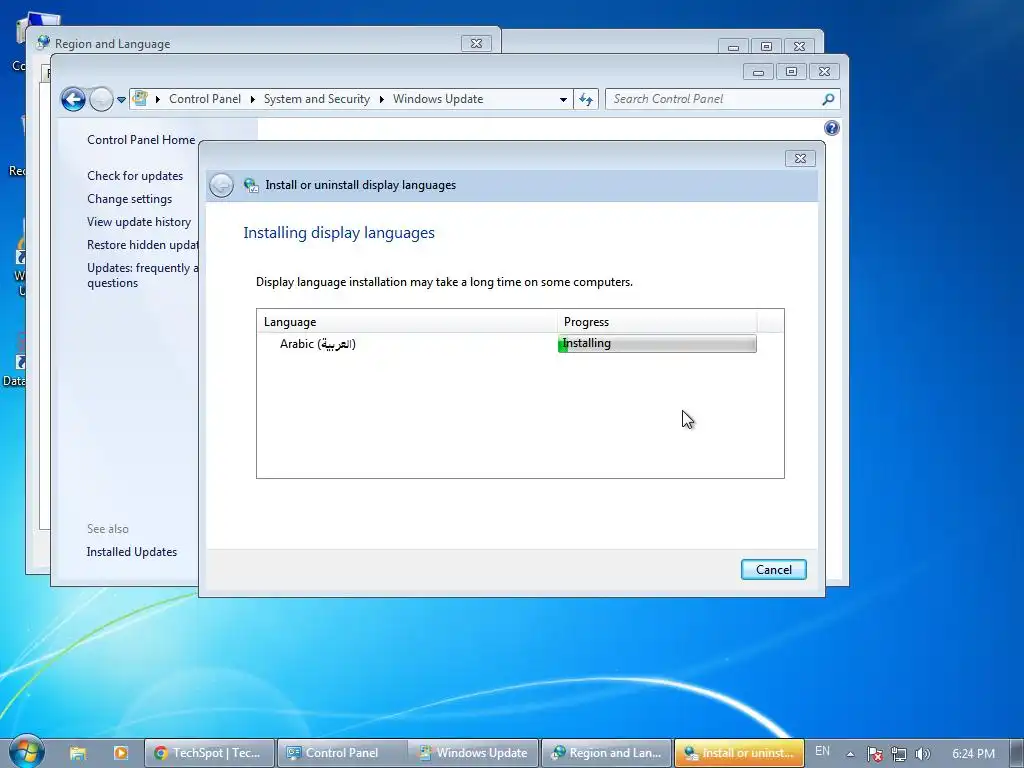Switch to TechSpot Chrome taskbar button
Image resolution: width=1024 pixels, height=768 pixels.
point(209,753)
